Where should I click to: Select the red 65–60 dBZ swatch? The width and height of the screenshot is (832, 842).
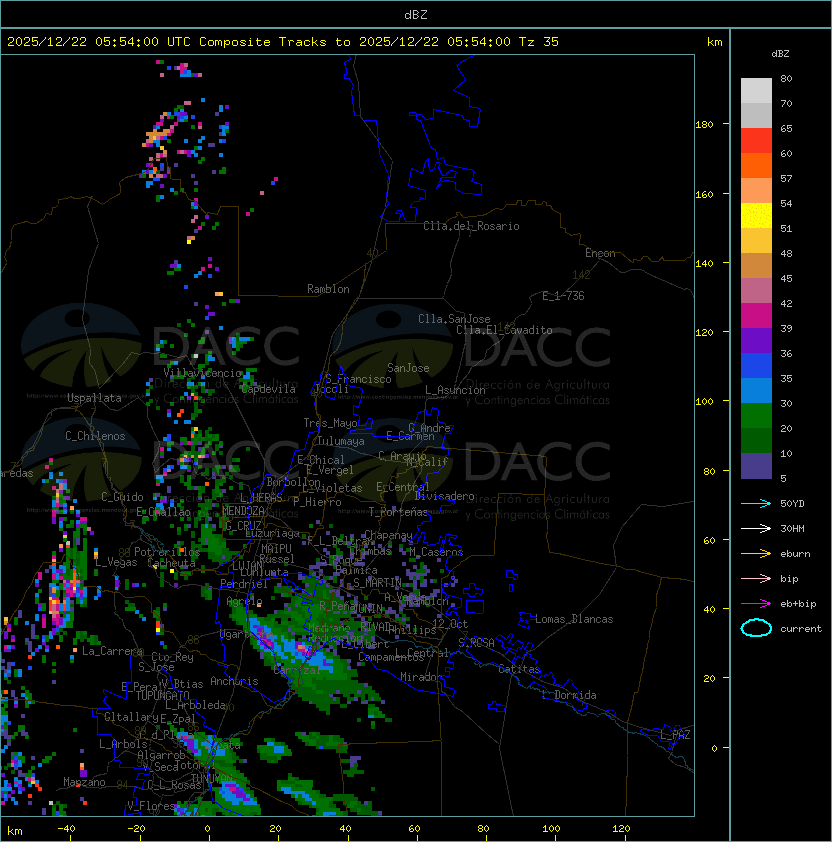[756, 141]
